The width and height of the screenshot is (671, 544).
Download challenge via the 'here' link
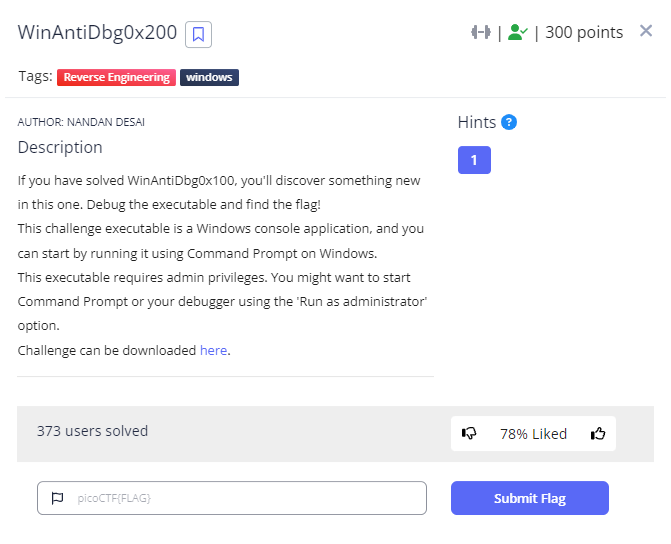tap(213, 350)
